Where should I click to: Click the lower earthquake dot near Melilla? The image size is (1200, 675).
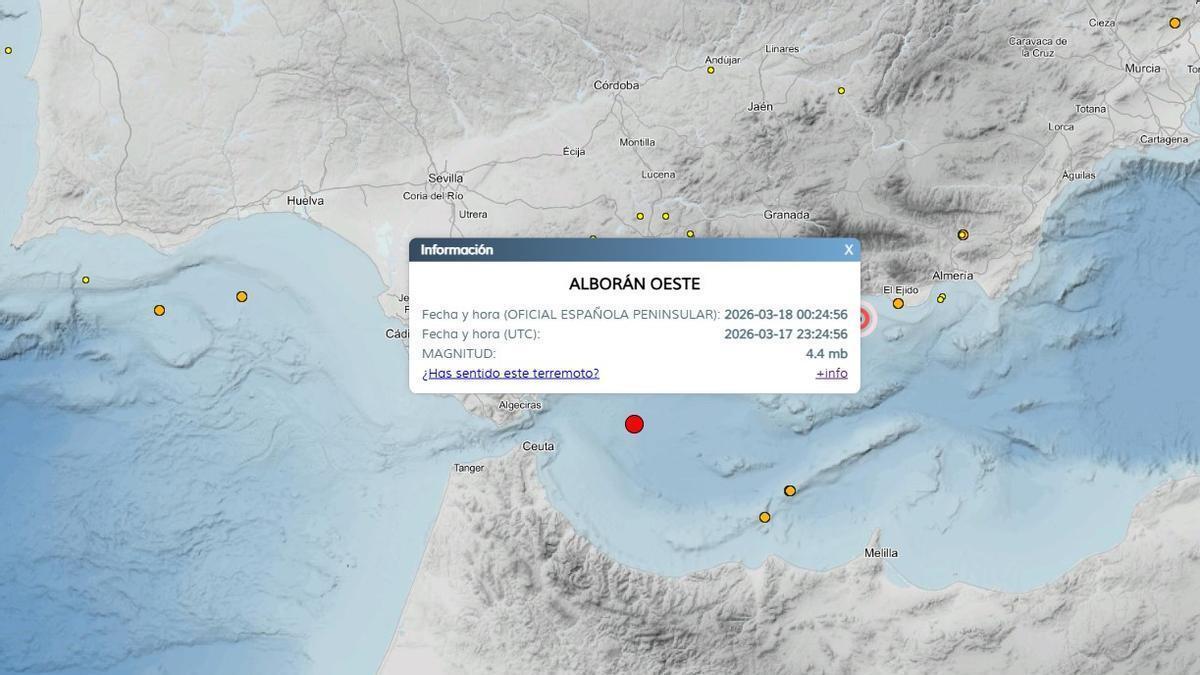point(765,518)
